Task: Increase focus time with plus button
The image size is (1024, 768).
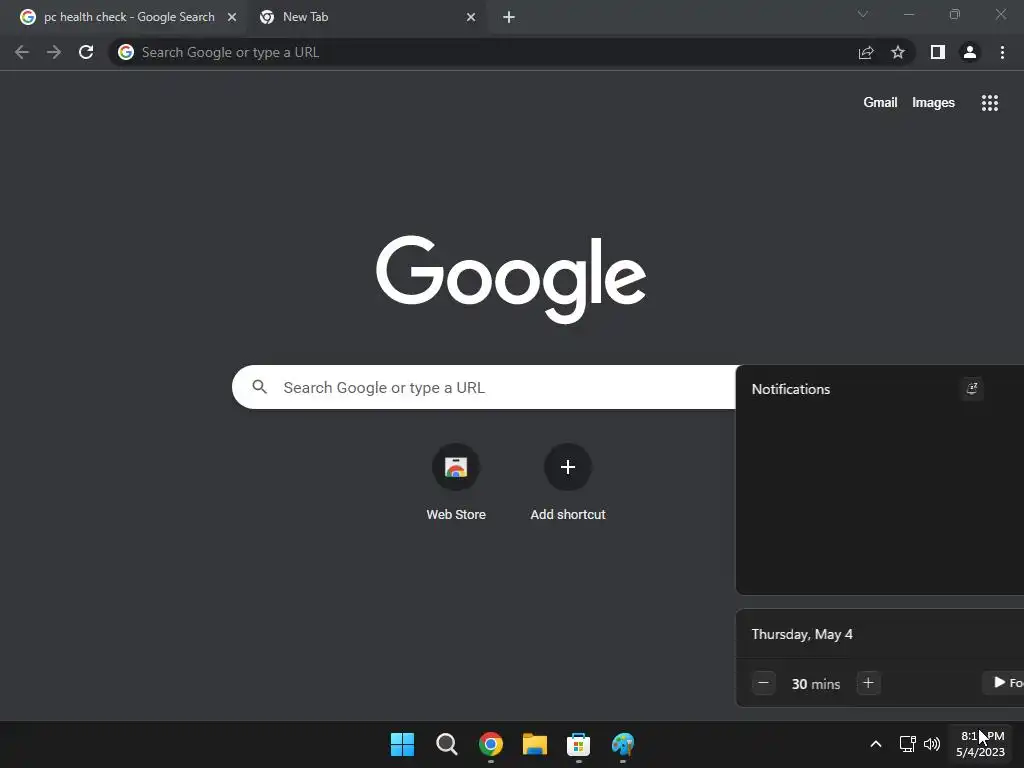Action: pyautogui.click(x=868, y=683)
